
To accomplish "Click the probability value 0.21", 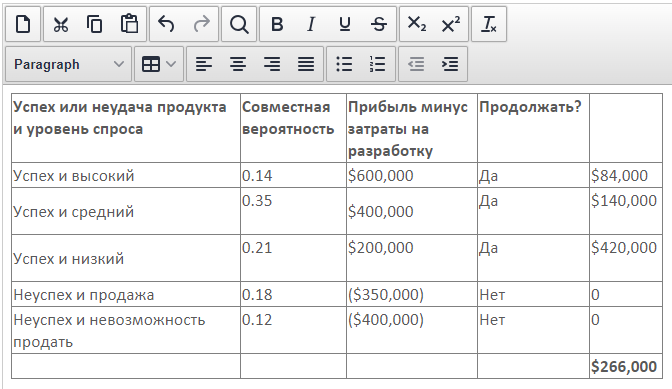I will [x=257, y=248].
